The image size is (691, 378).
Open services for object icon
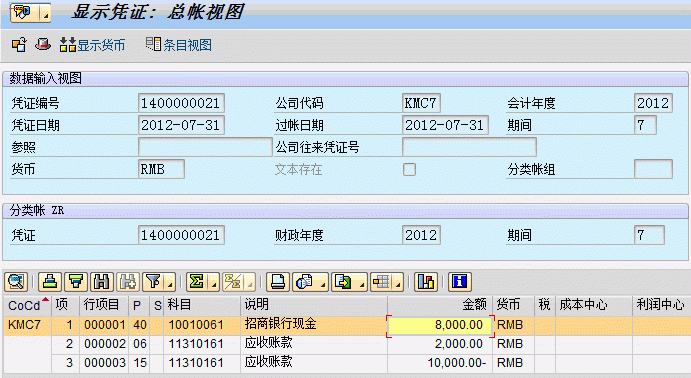25,12
